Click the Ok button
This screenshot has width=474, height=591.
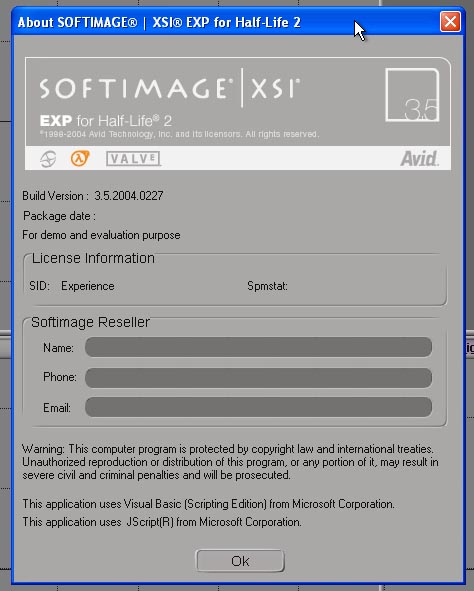[240, 561]
